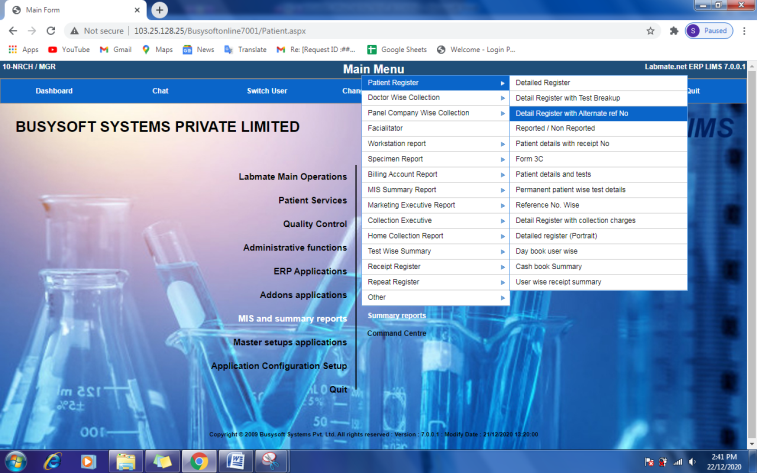Open ERP Applications section
This screenshot has width=757, height=473.
(310, 271)
